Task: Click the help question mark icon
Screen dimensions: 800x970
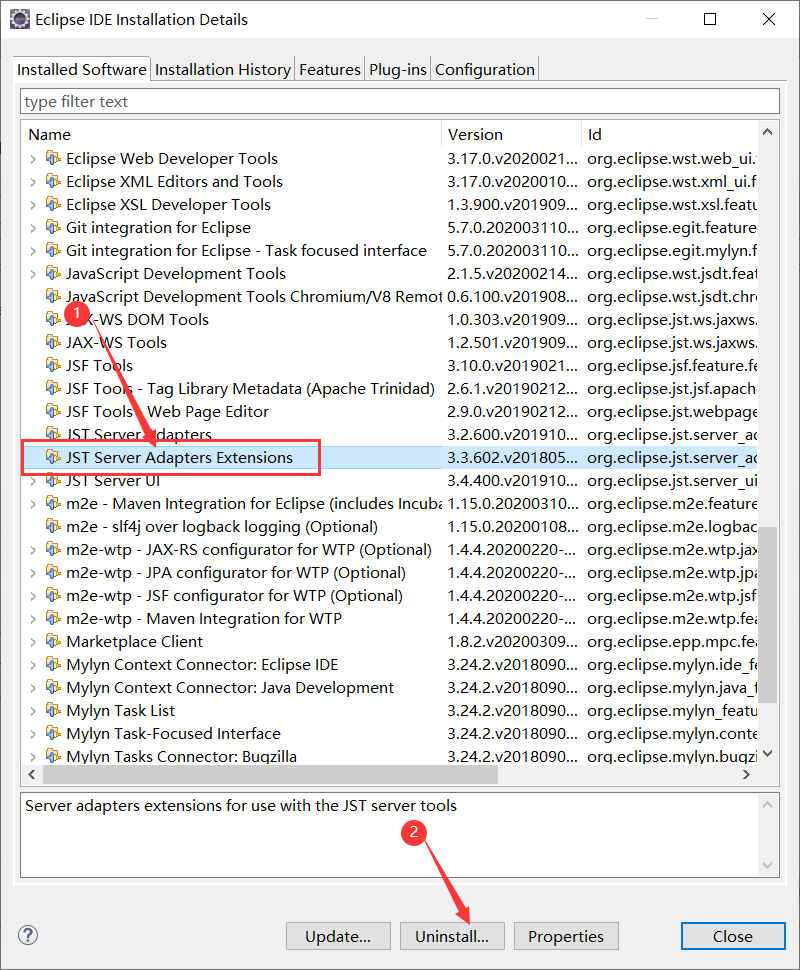Action: coord(27,935)
